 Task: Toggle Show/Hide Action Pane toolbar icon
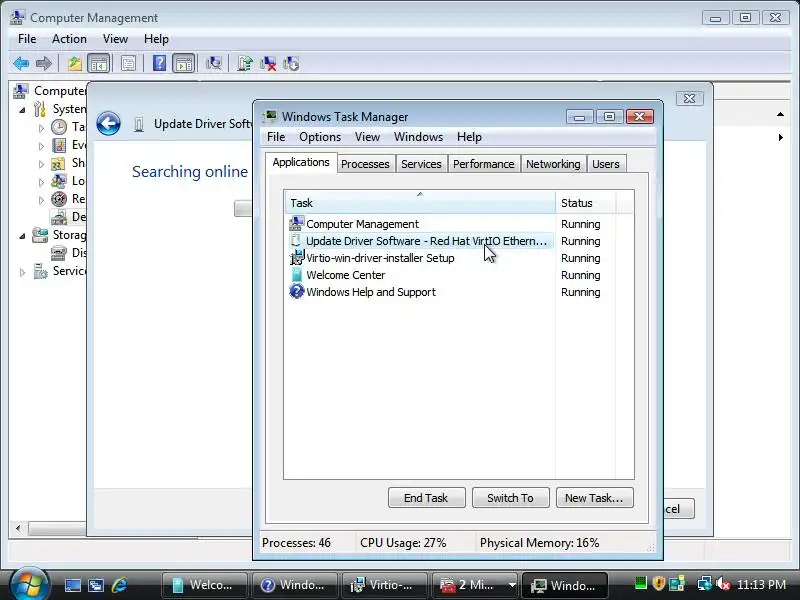pyautogui.click(x=184, y=64)
